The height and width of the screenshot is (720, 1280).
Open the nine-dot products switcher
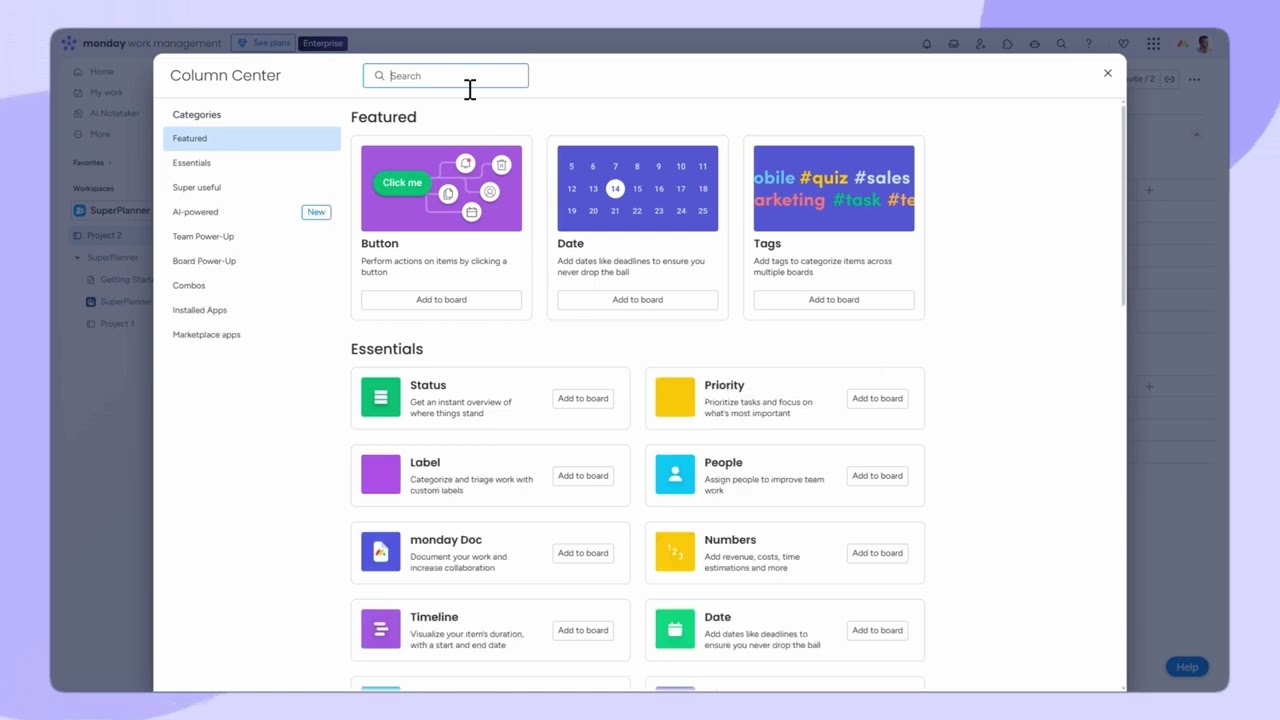[x=1153, y=44]
